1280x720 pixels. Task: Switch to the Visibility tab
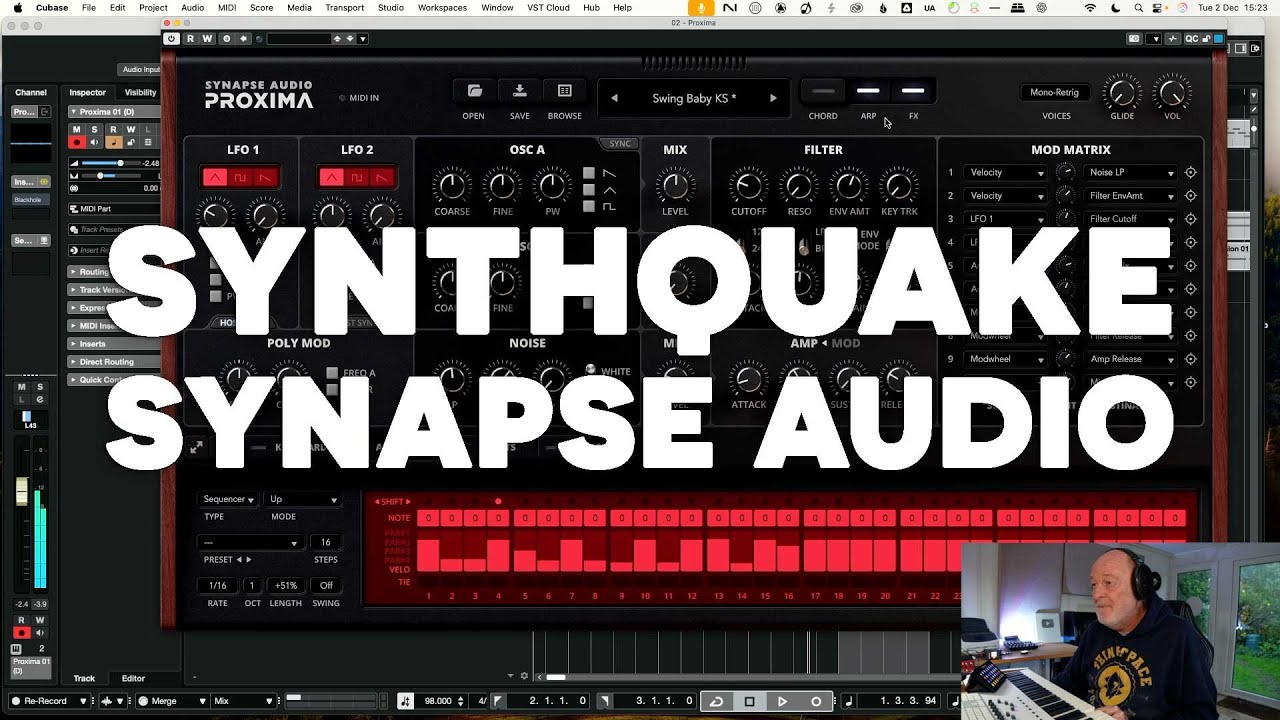click(140, 93)
